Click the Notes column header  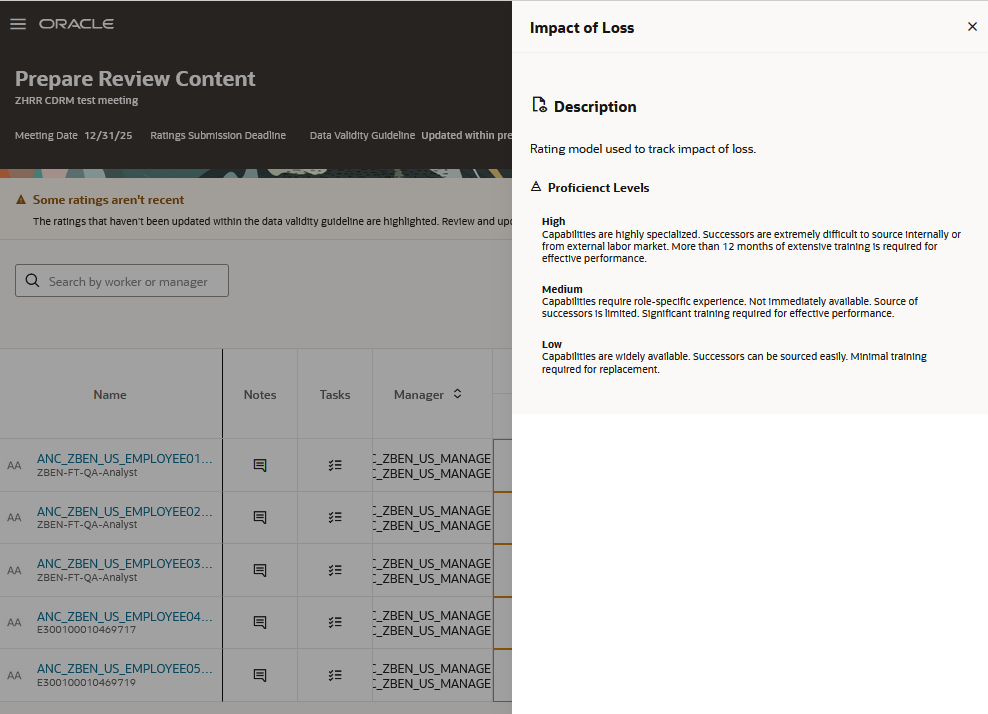pyautogui.click(x=260, y=394)
